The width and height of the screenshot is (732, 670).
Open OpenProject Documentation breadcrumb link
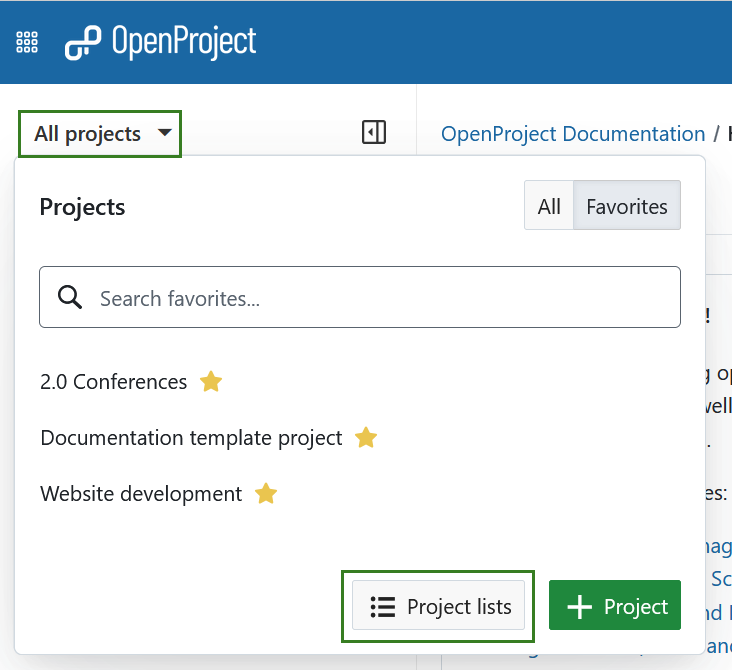(x=573, y=134)
